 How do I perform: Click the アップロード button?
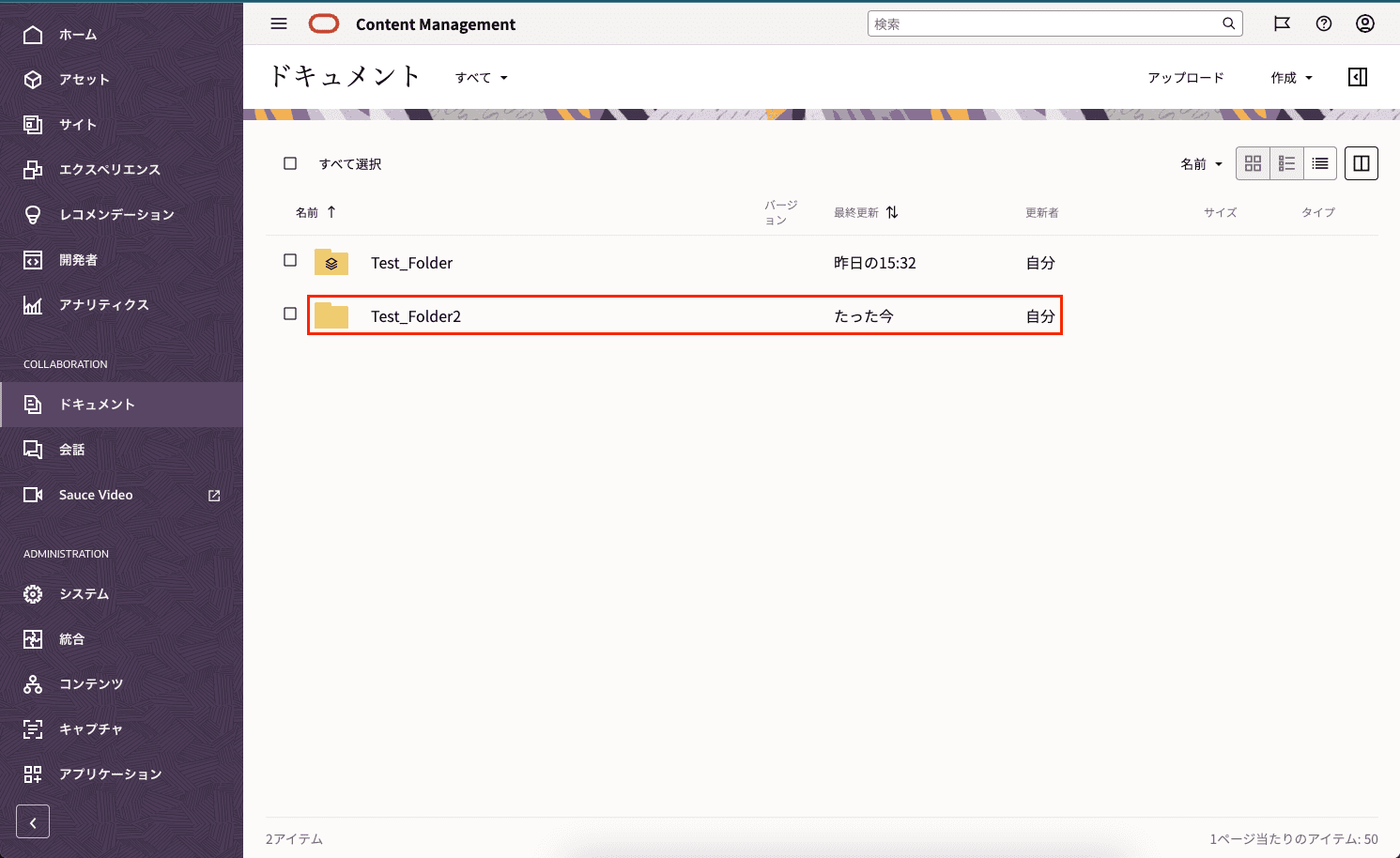(1185, 78)
